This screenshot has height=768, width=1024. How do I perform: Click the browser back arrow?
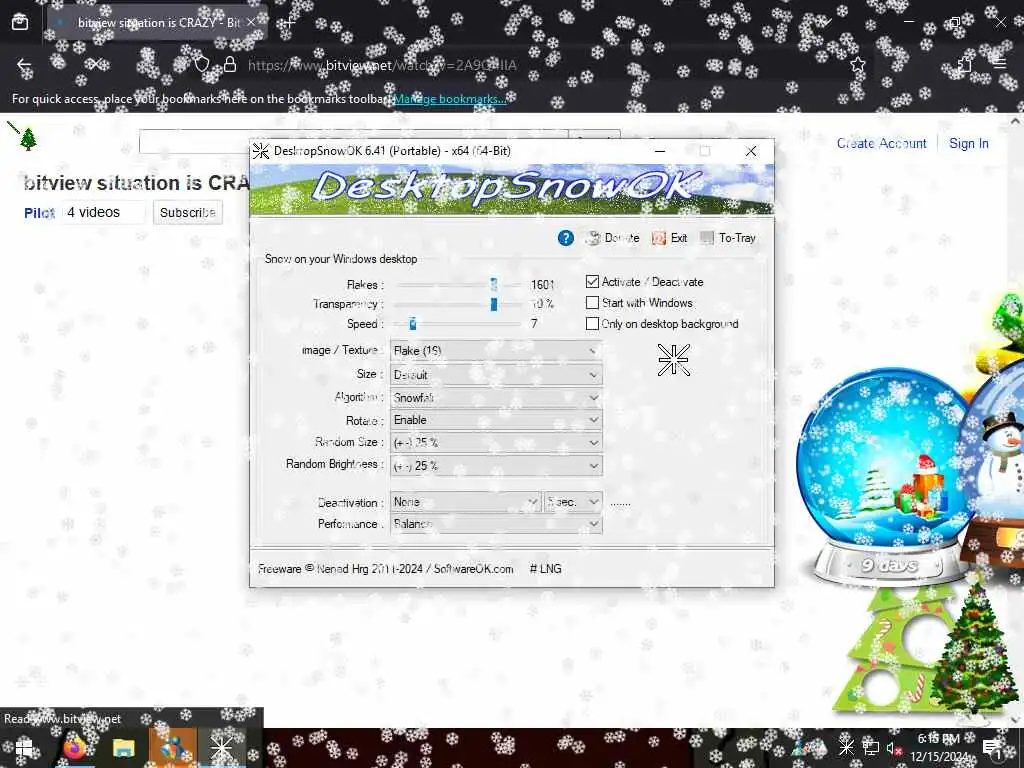[x=24, y=65]
